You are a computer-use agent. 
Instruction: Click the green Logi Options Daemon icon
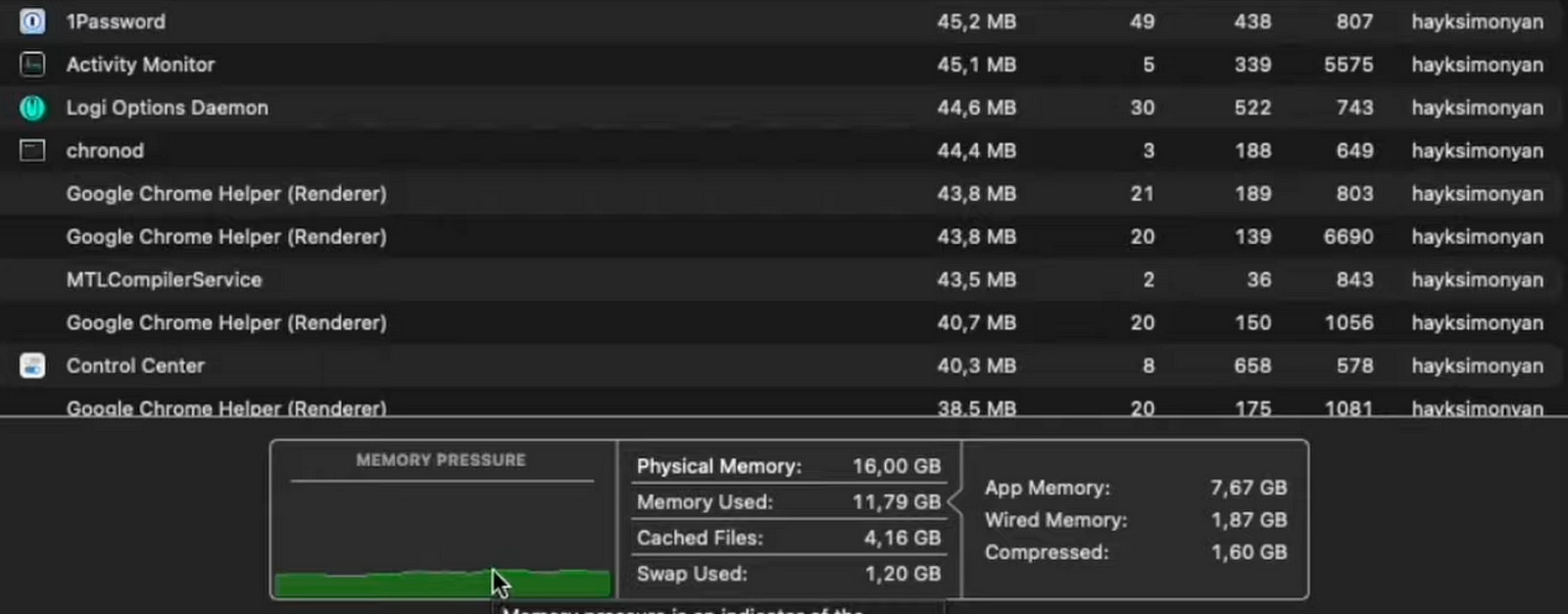(32, 108)
